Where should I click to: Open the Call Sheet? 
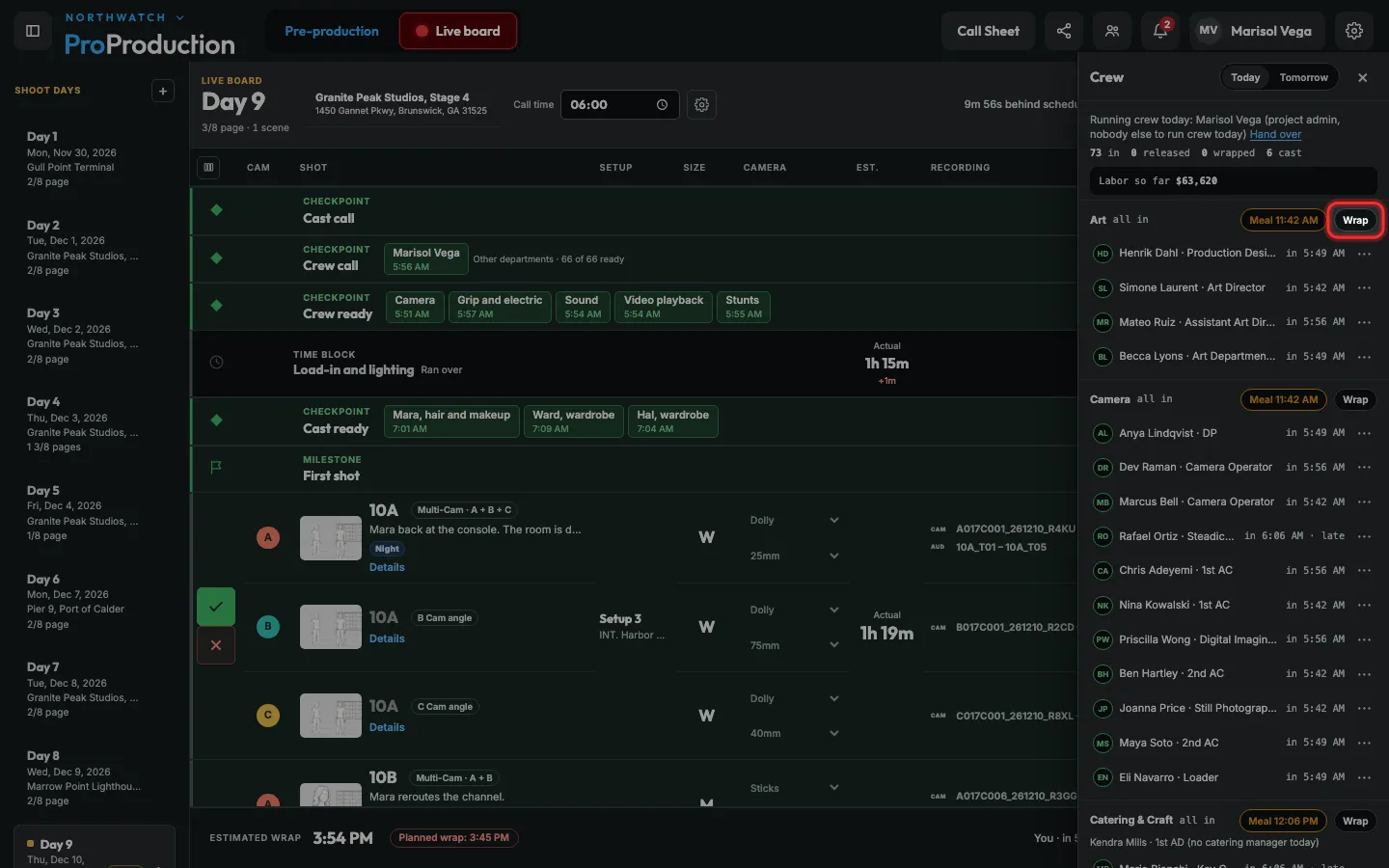point(988,31)
